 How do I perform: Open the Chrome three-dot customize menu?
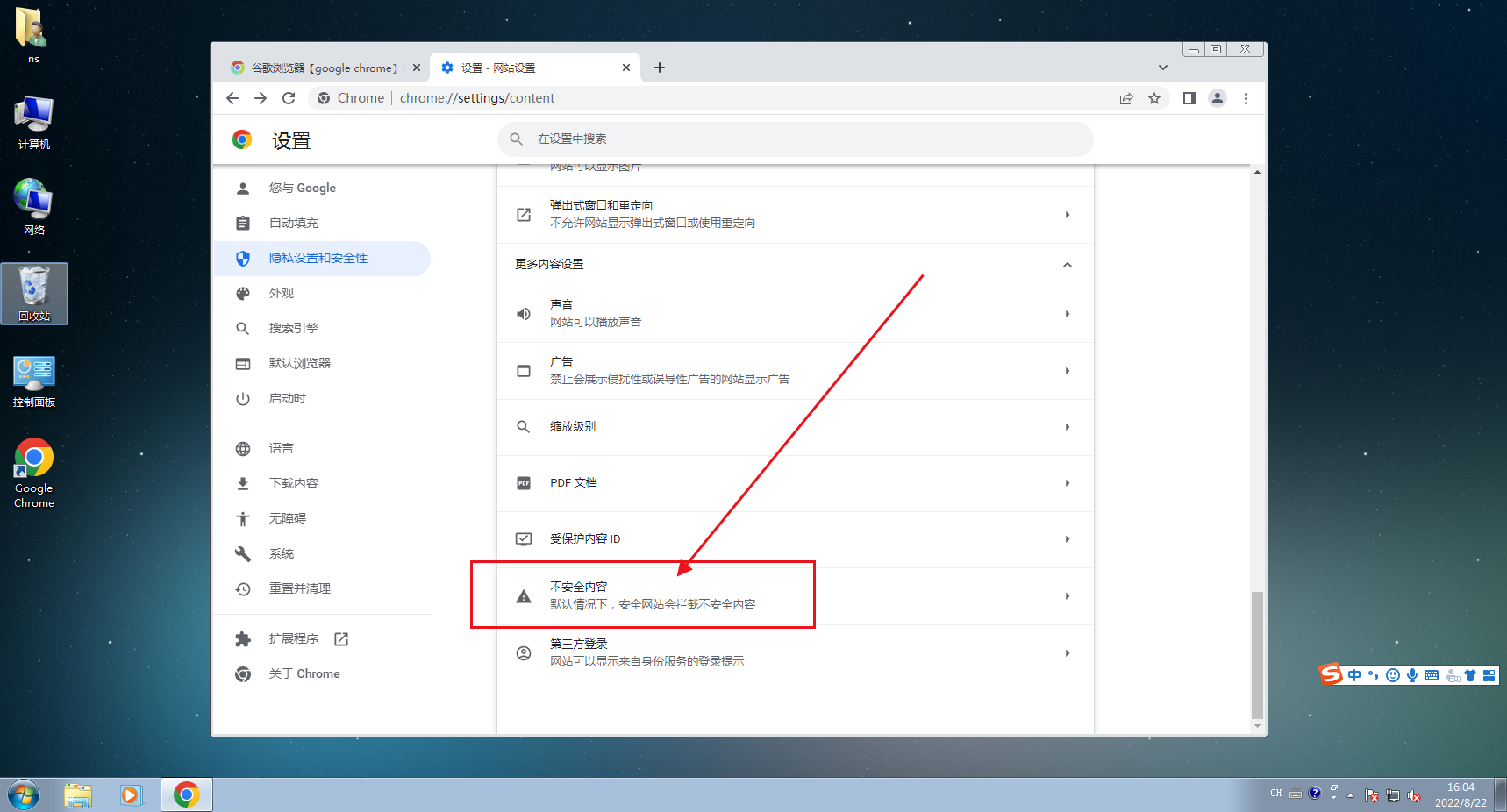click(x=1246, y=98)
